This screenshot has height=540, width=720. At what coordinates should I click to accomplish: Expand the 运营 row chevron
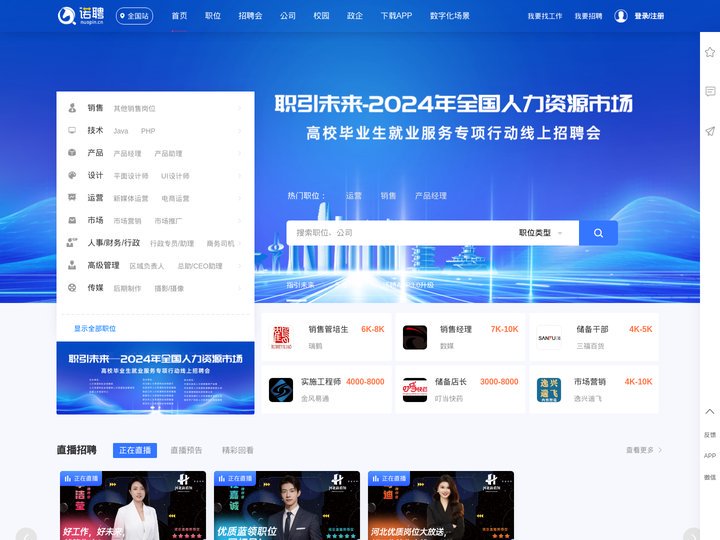240,198
